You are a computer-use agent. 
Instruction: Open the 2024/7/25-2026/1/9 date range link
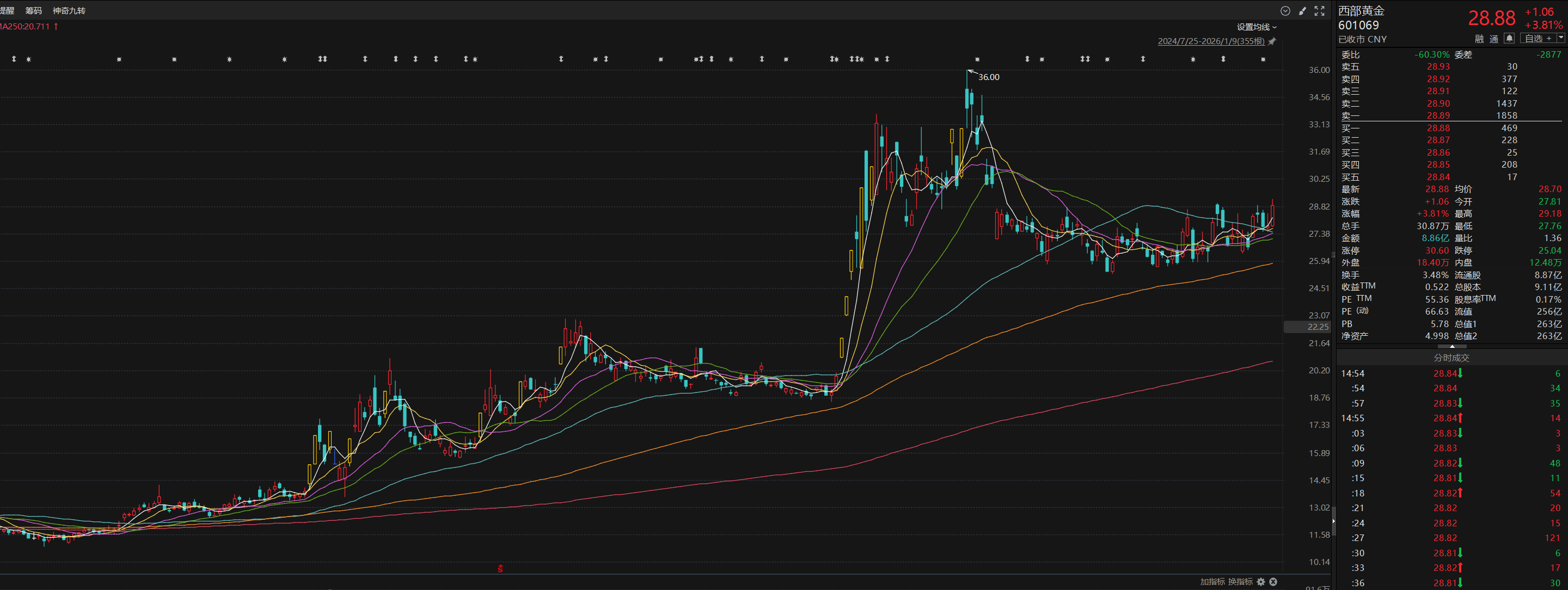pos(1211,41)
